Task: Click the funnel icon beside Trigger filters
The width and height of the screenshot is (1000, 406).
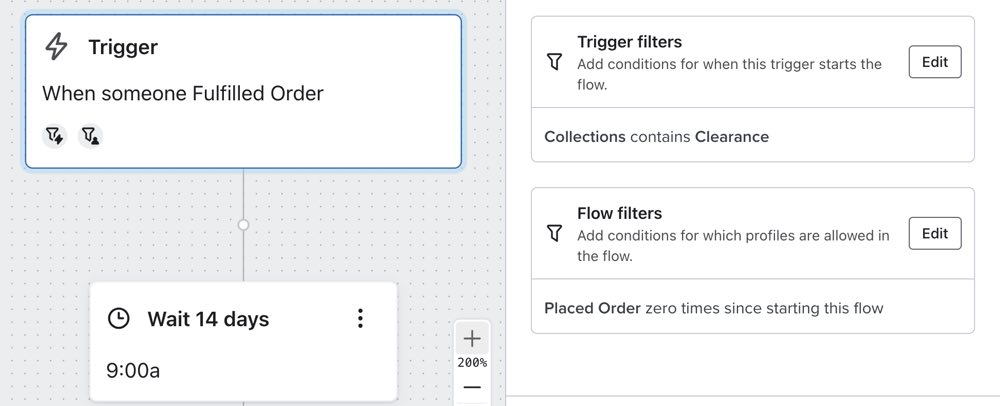Action: tap(555, 62)
